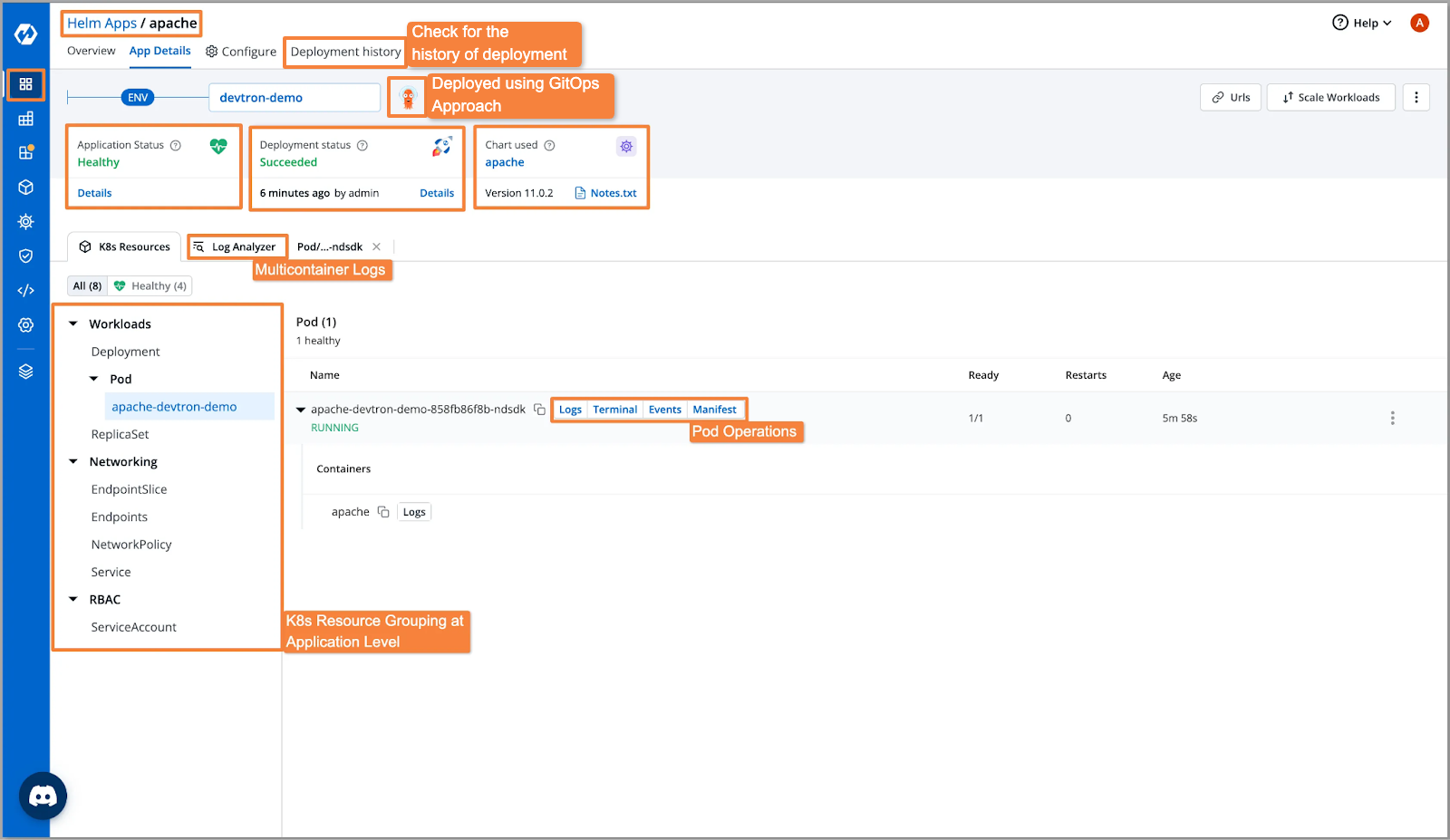Click the rocket deployment status icon

[442, 146]
